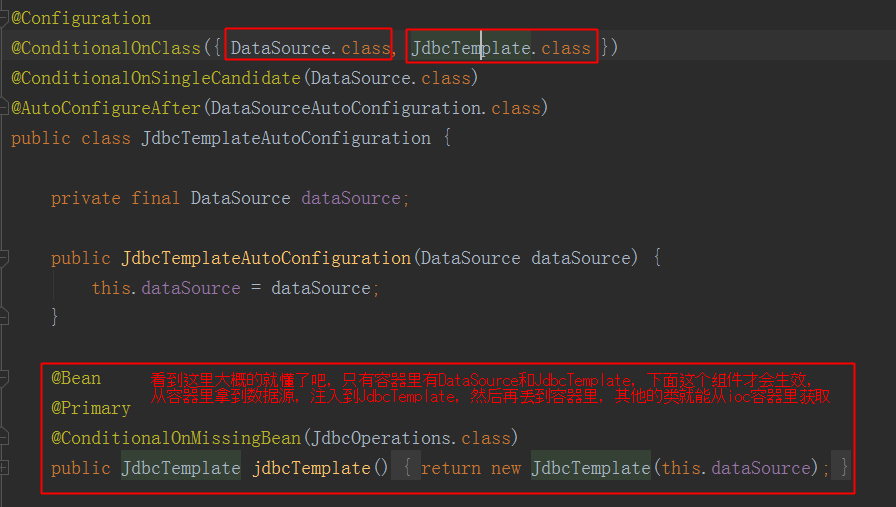Click the dataSource constructor parameter name
The width and height of the screenshot is (896, 507).
pos(581,258)
